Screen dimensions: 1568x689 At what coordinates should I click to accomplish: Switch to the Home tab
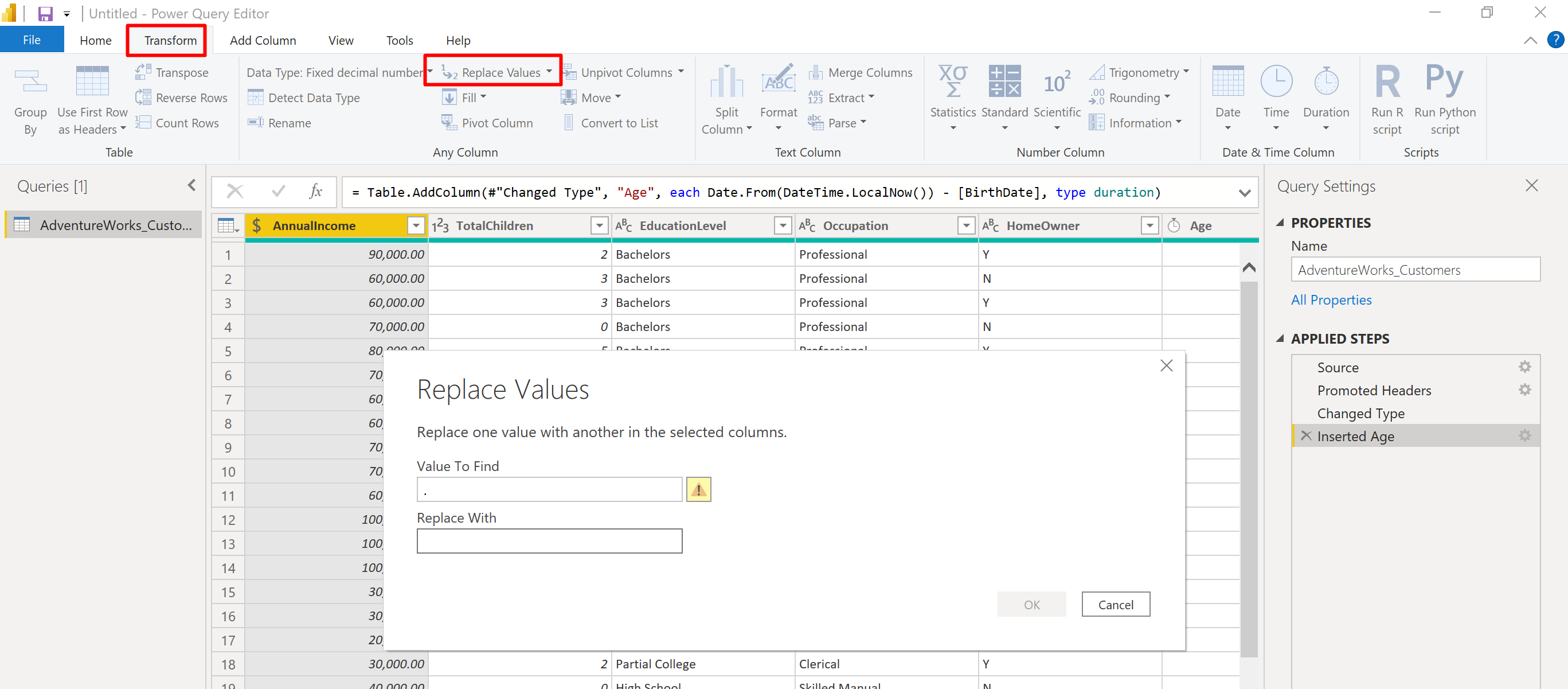coord(96,40)
